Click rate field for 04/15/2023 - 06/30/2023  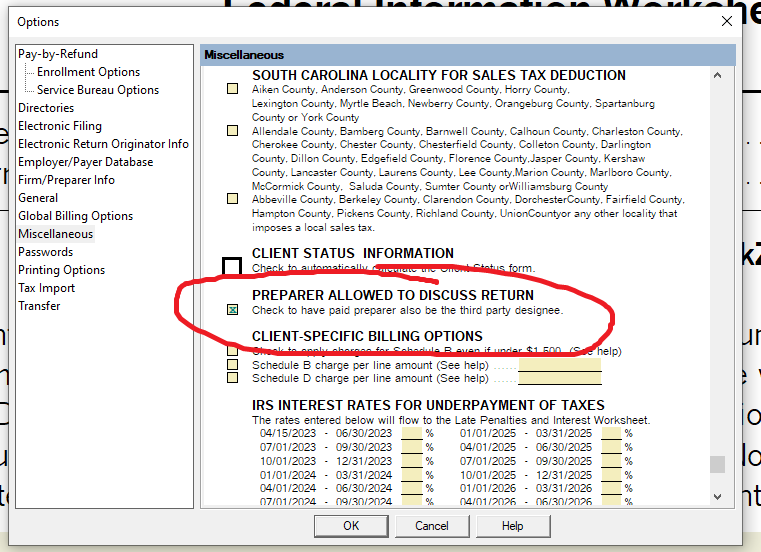[x=412, y=433]
